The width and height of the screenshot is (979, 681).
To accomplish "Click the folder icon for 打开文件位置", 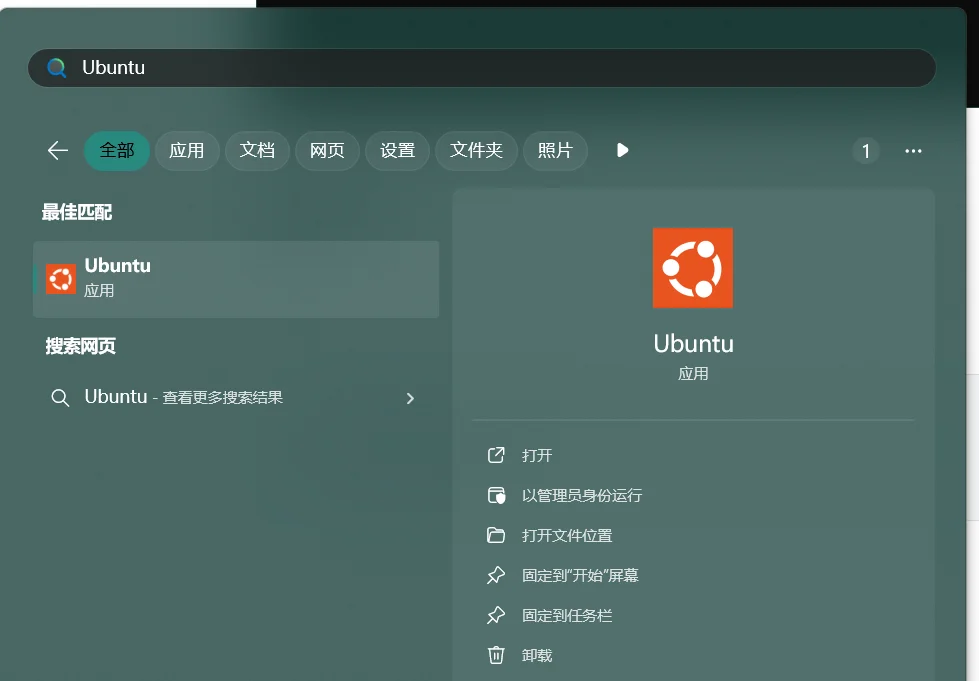I will (x=496, y=535).
